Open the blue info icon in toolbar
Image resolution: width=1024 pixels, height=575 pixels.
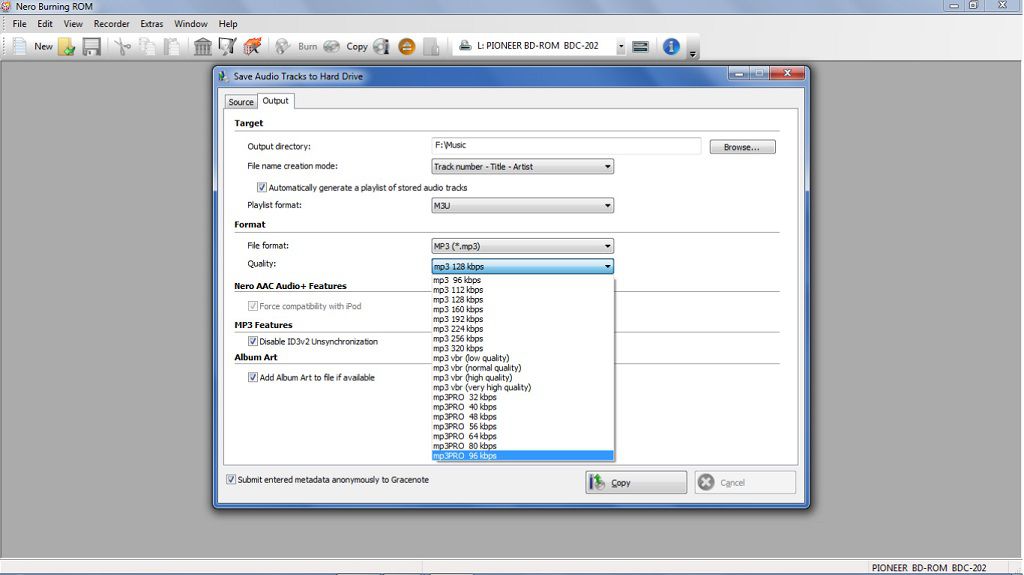[x=671, y=46]
